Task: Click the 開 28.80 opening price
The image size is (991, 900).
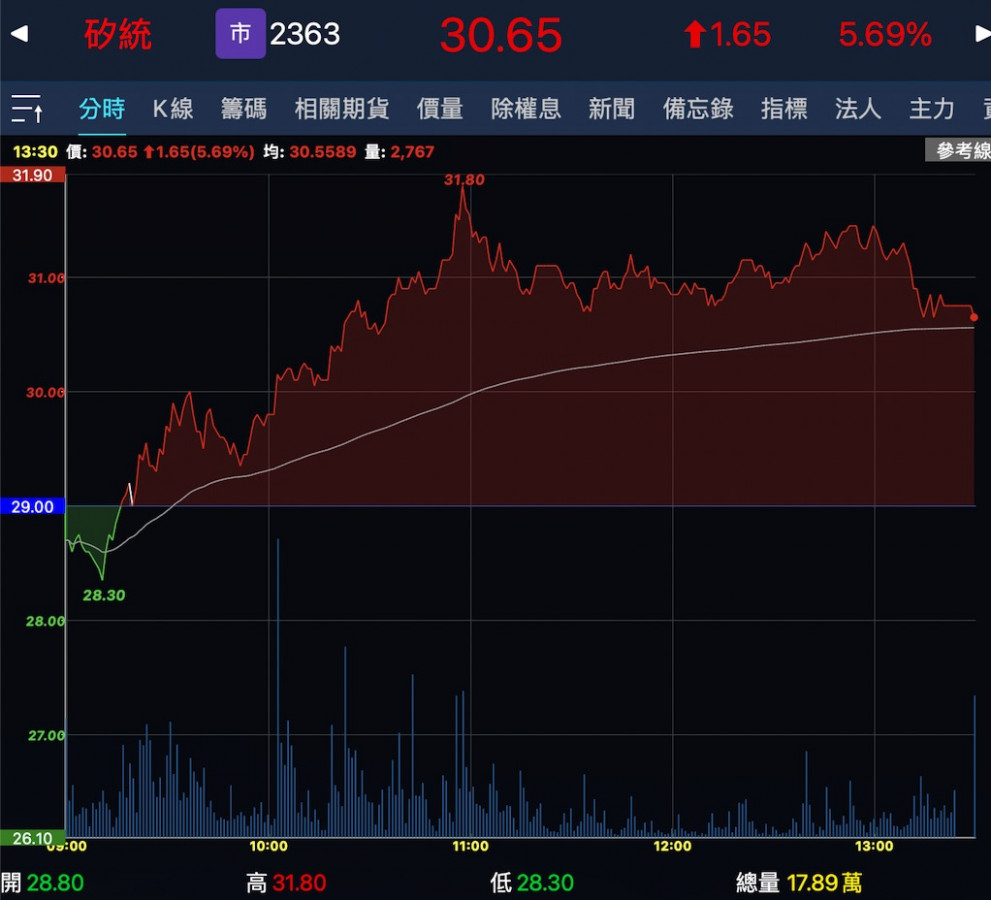Action: 42,882
